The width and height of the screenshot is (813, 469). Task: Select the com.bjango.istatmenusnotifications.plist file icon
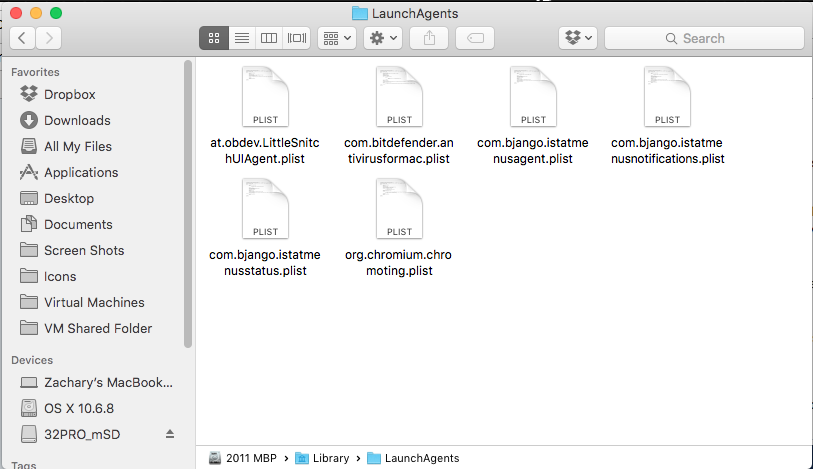(x=667, y=96)
